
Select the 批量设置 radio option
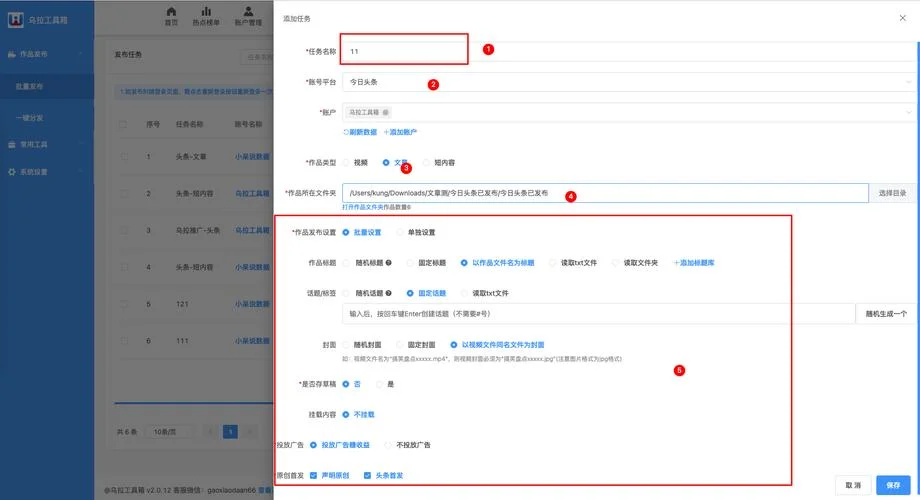[x=361, y=232]
